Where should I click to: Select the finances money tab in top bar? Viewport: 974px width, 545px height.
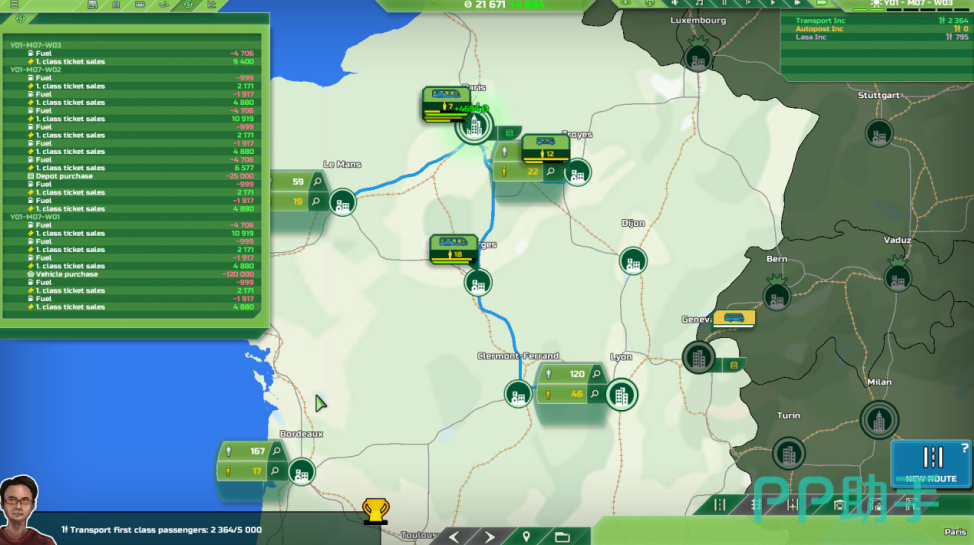pos(188,4)
